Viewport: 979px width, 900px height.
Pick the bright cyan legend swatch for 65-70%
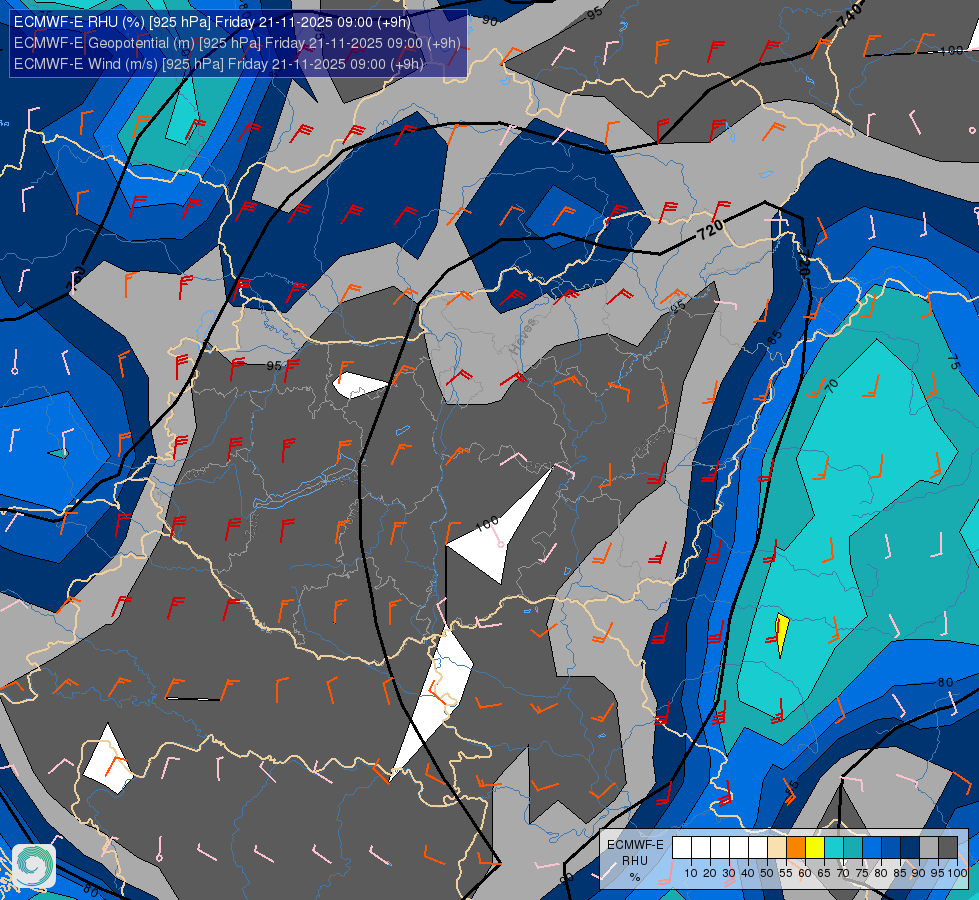point(834,848)
